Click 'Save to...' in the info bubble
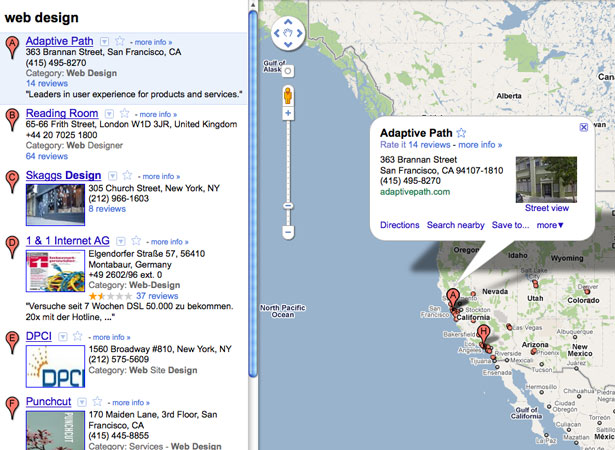This screenshot has height=450, width=615. [510, 225]
